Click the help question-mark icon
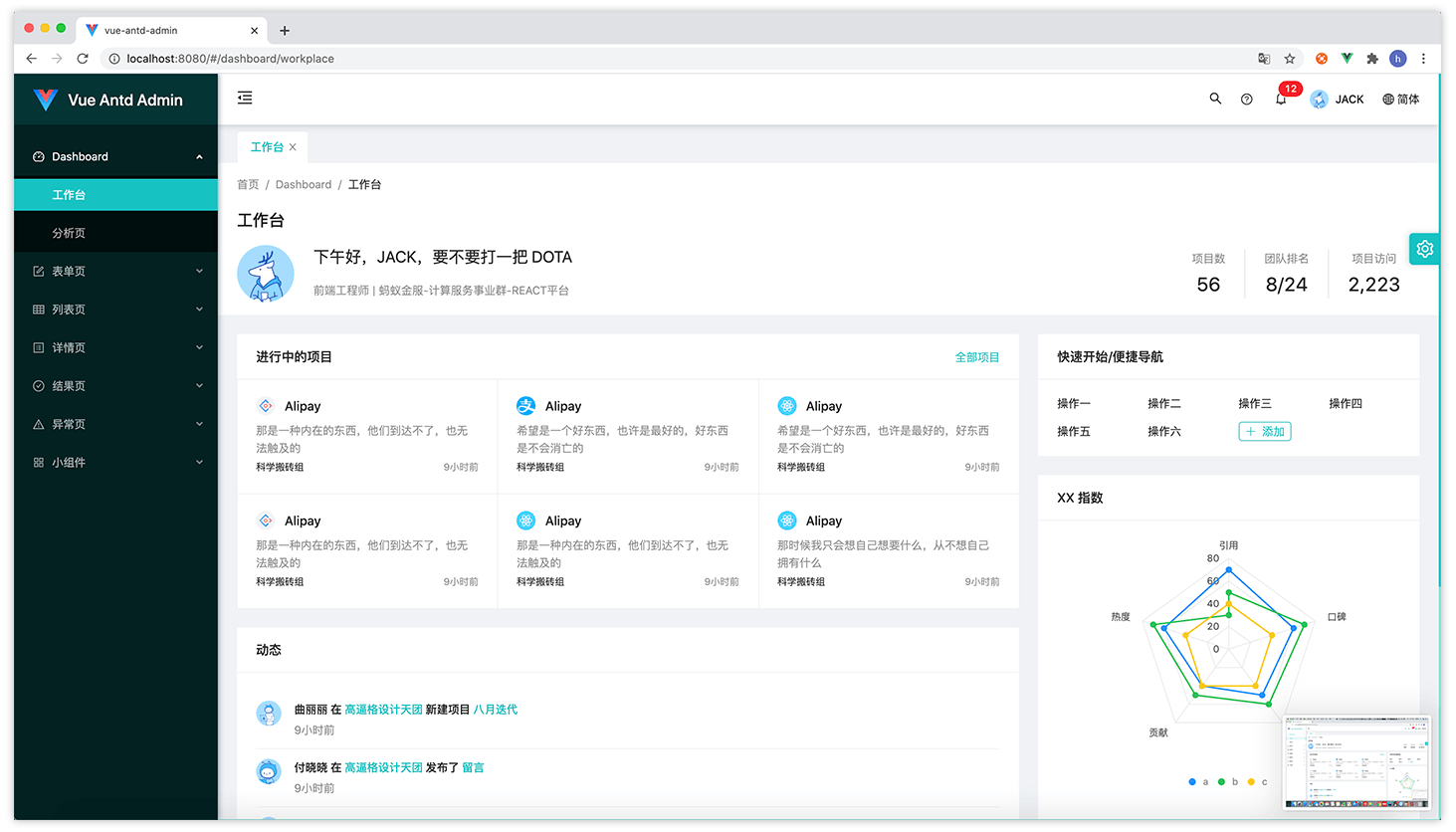The height and width of the screenshot is (832, 1456). pyautogui.click(x=1246, y=100)
